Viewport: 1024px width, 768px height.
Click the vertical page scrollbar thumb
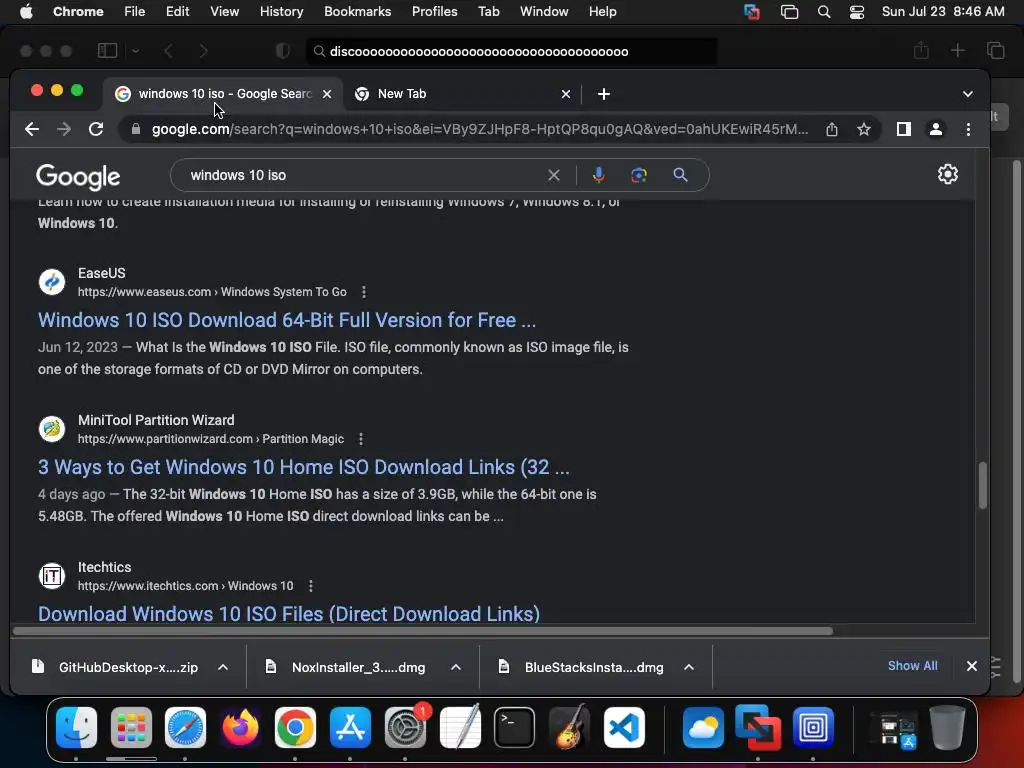[x=982, y=485]
